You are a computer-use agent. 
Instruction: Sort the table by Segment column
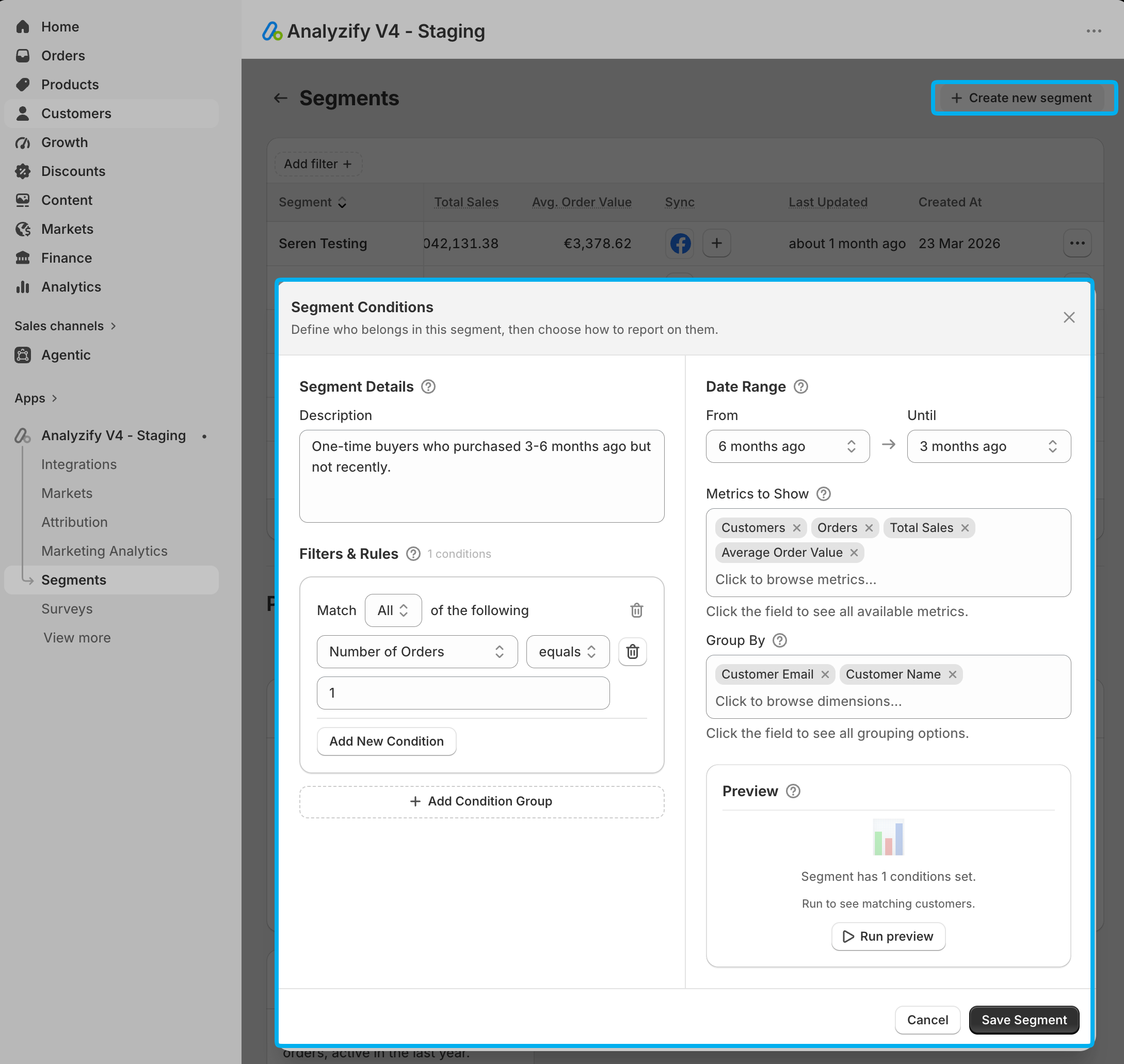(312, 202)
